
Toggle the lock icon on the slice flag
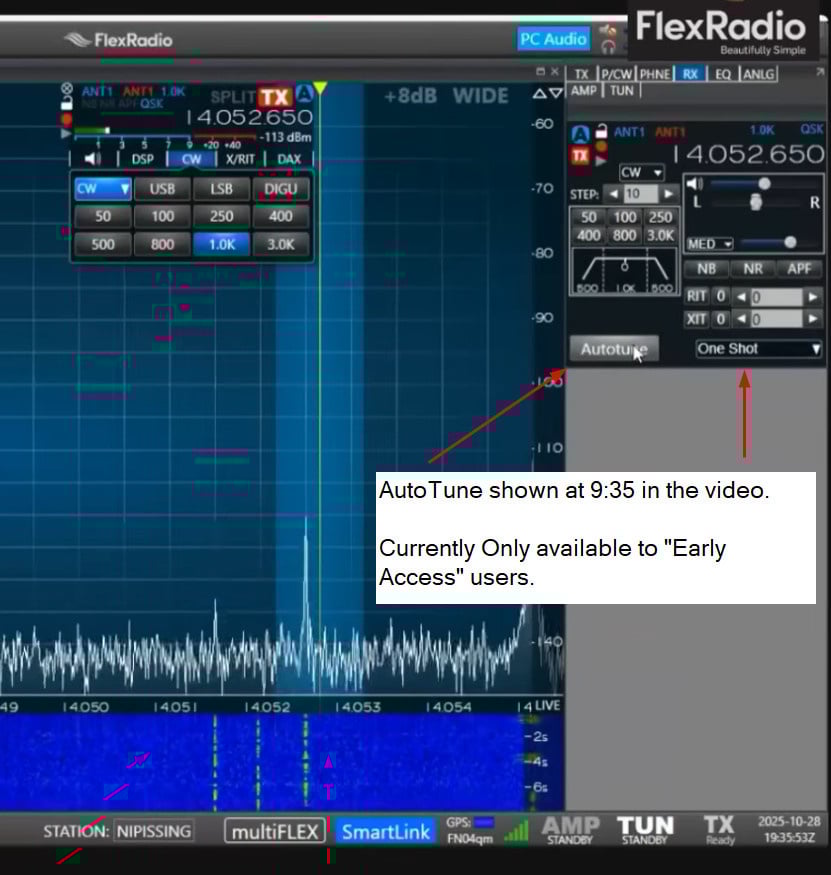click(x=66, y=103)
